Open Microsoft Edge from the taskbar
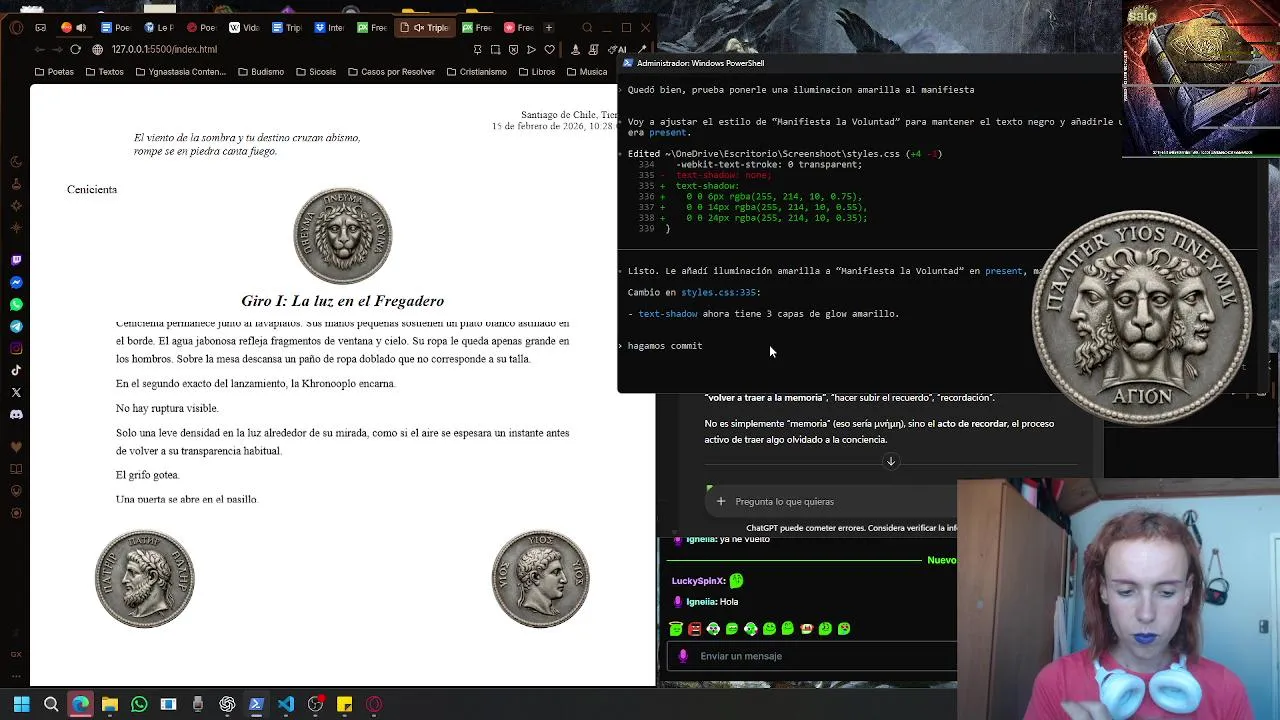 (80, 704)
